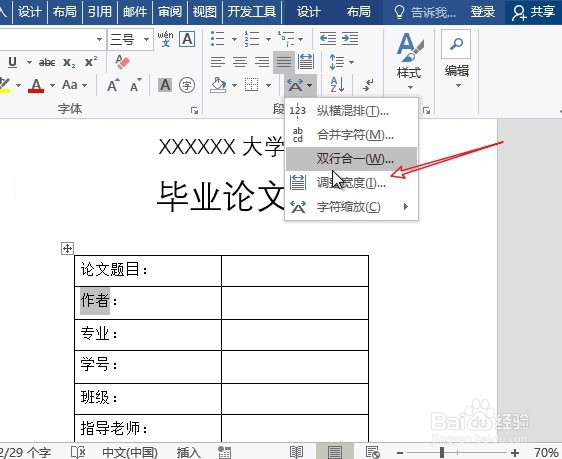Switch to web layout view

click(373, 452)
